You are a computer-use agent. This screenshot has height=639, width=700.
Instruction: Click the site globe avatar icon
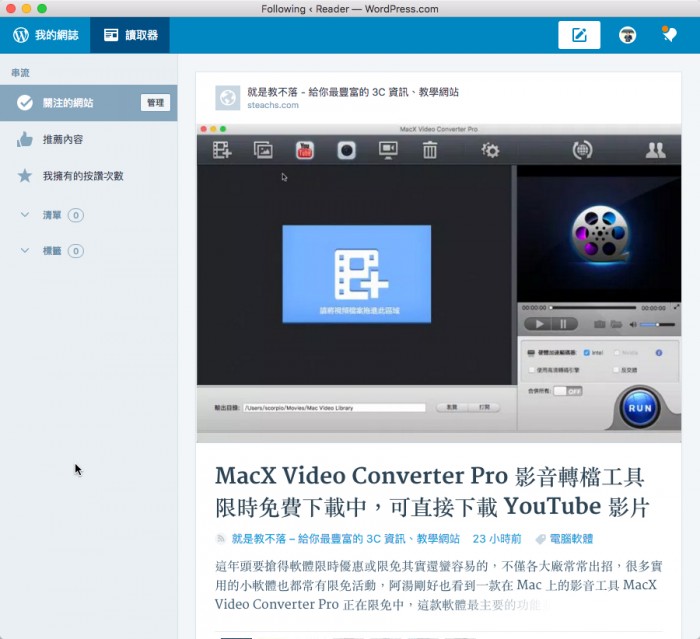click(x=228, y=98)
